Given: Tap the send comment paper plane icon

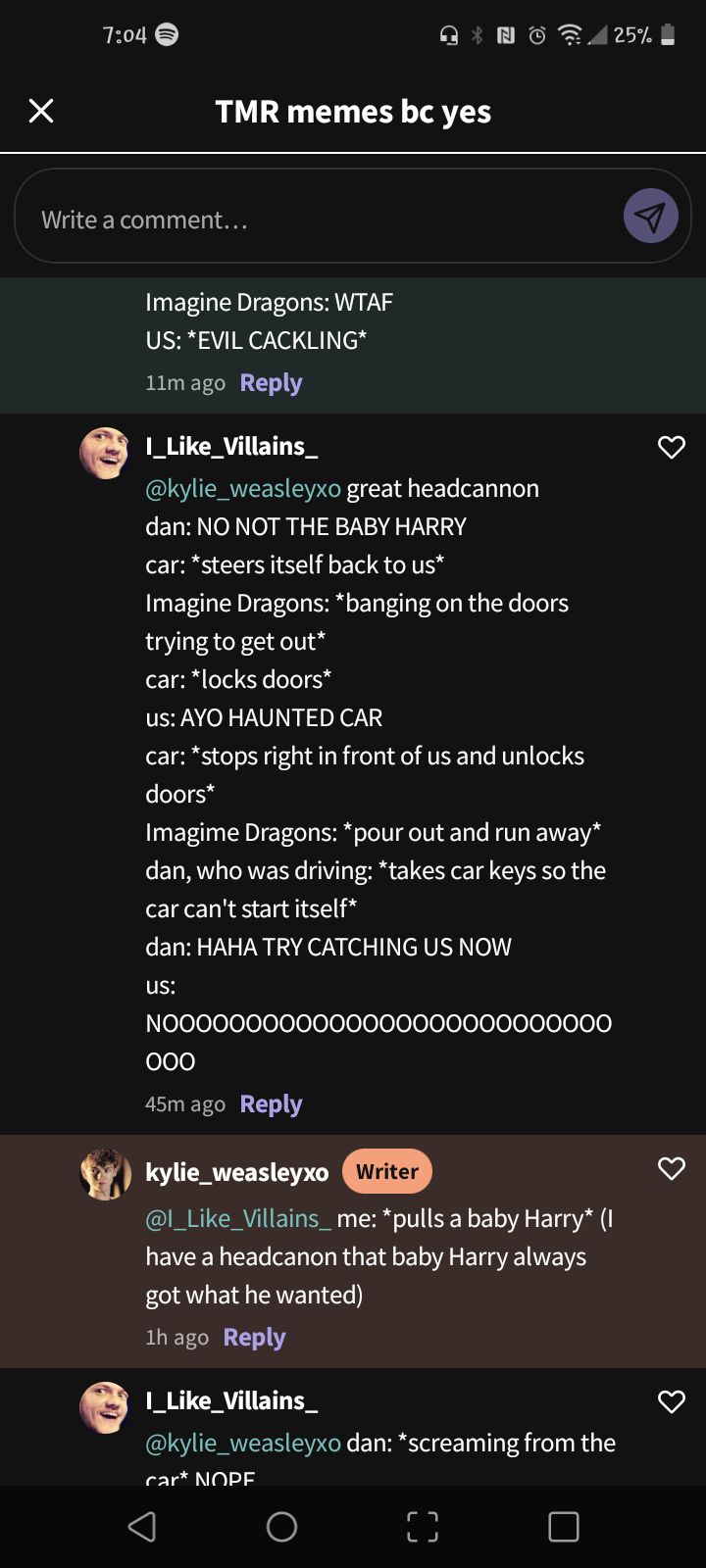Looking at the screenshot, I should pyautogui.click(x=650, y=217).
